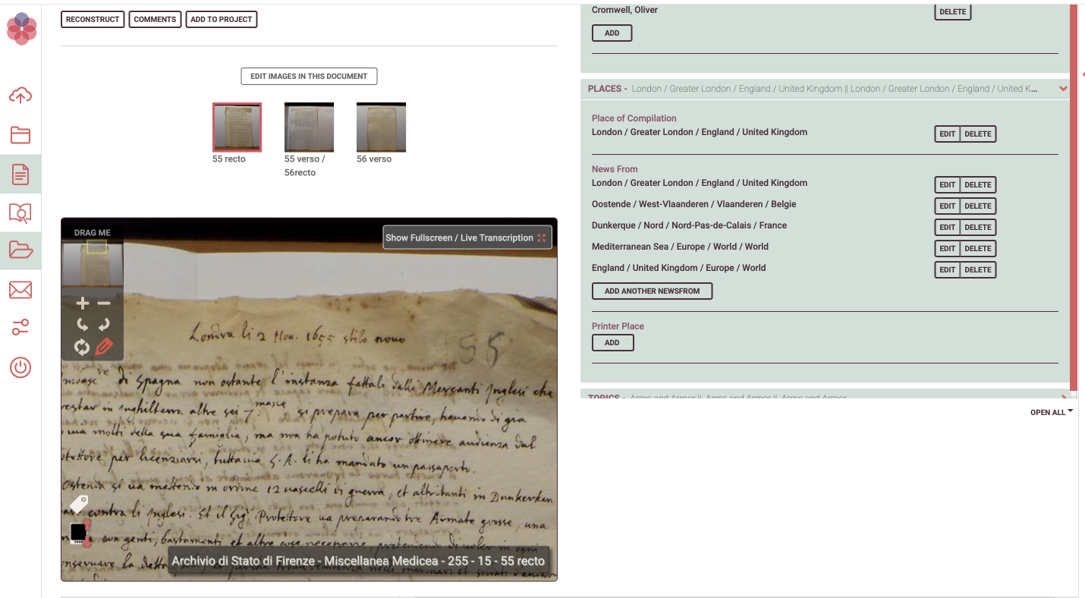Select the 56 verso thumbnail
This screenshot has height=598, width=1085.
coord(381,127)
